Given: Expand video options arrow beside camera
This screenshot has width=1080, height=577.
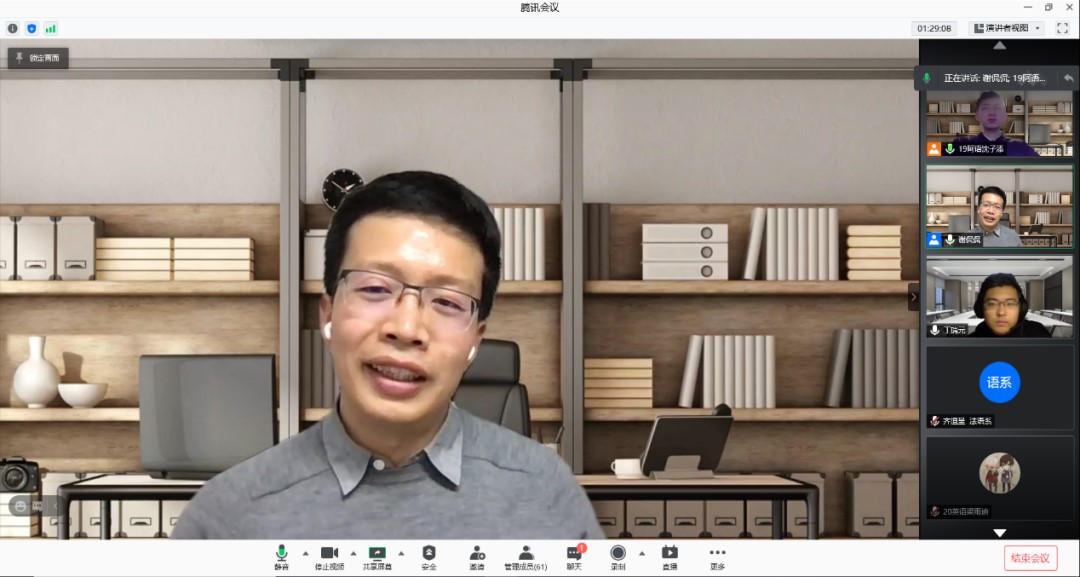Looking at the screenshot, I should coord(353,553).
